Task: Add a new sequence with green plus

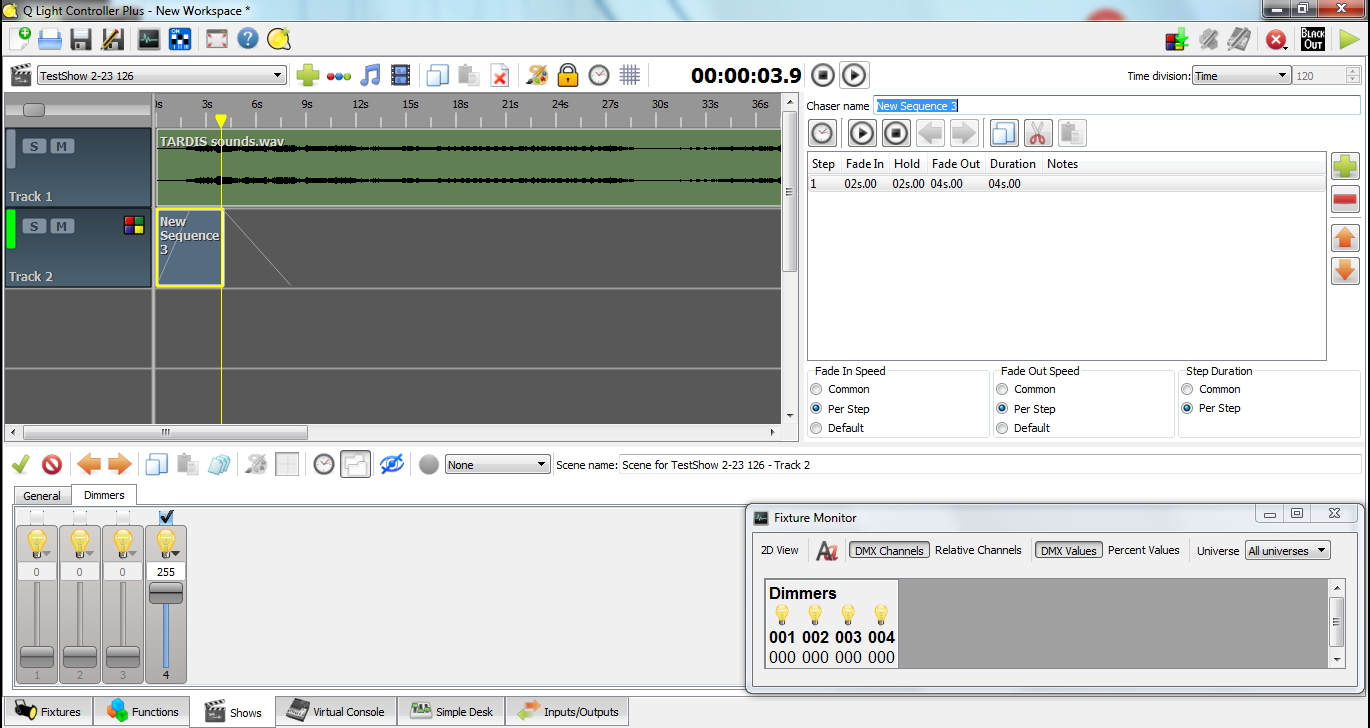Action: point(307,75)
